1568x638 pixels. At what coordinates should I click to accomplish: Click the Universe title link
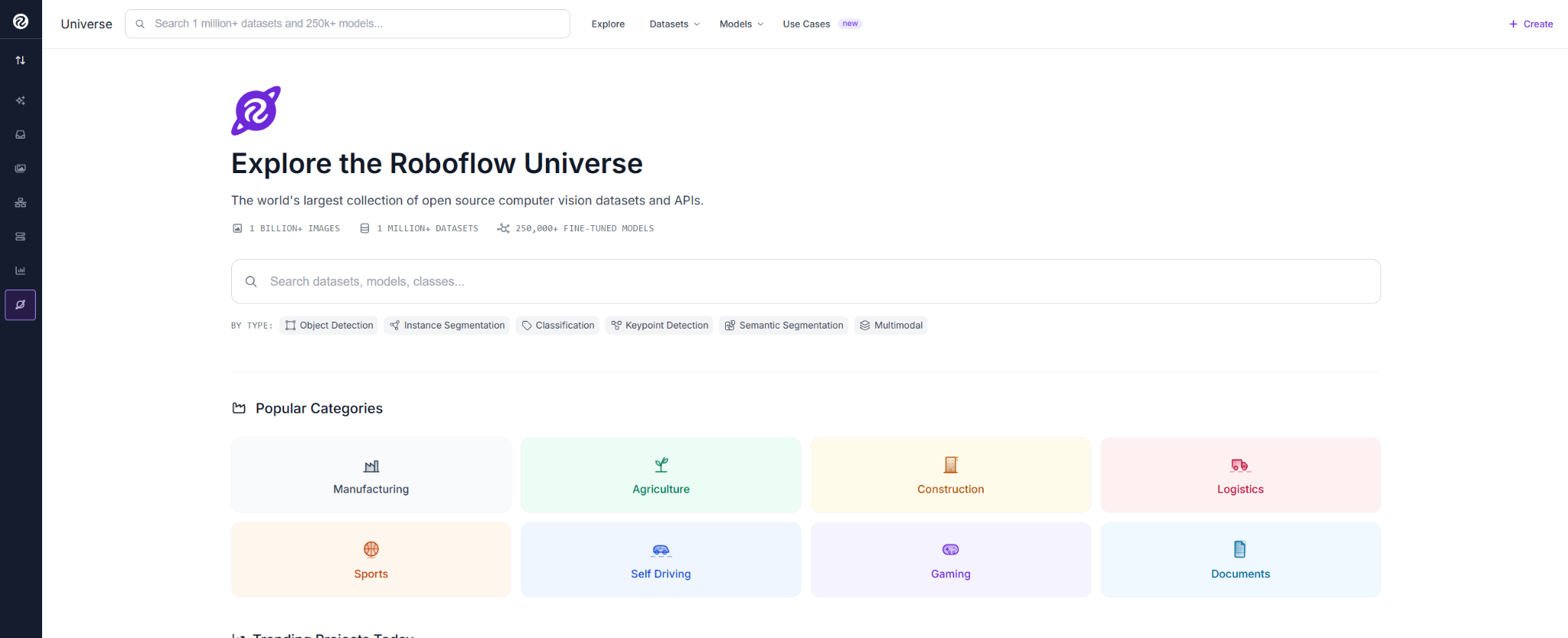pyautogui.click(x=87, y=24)
